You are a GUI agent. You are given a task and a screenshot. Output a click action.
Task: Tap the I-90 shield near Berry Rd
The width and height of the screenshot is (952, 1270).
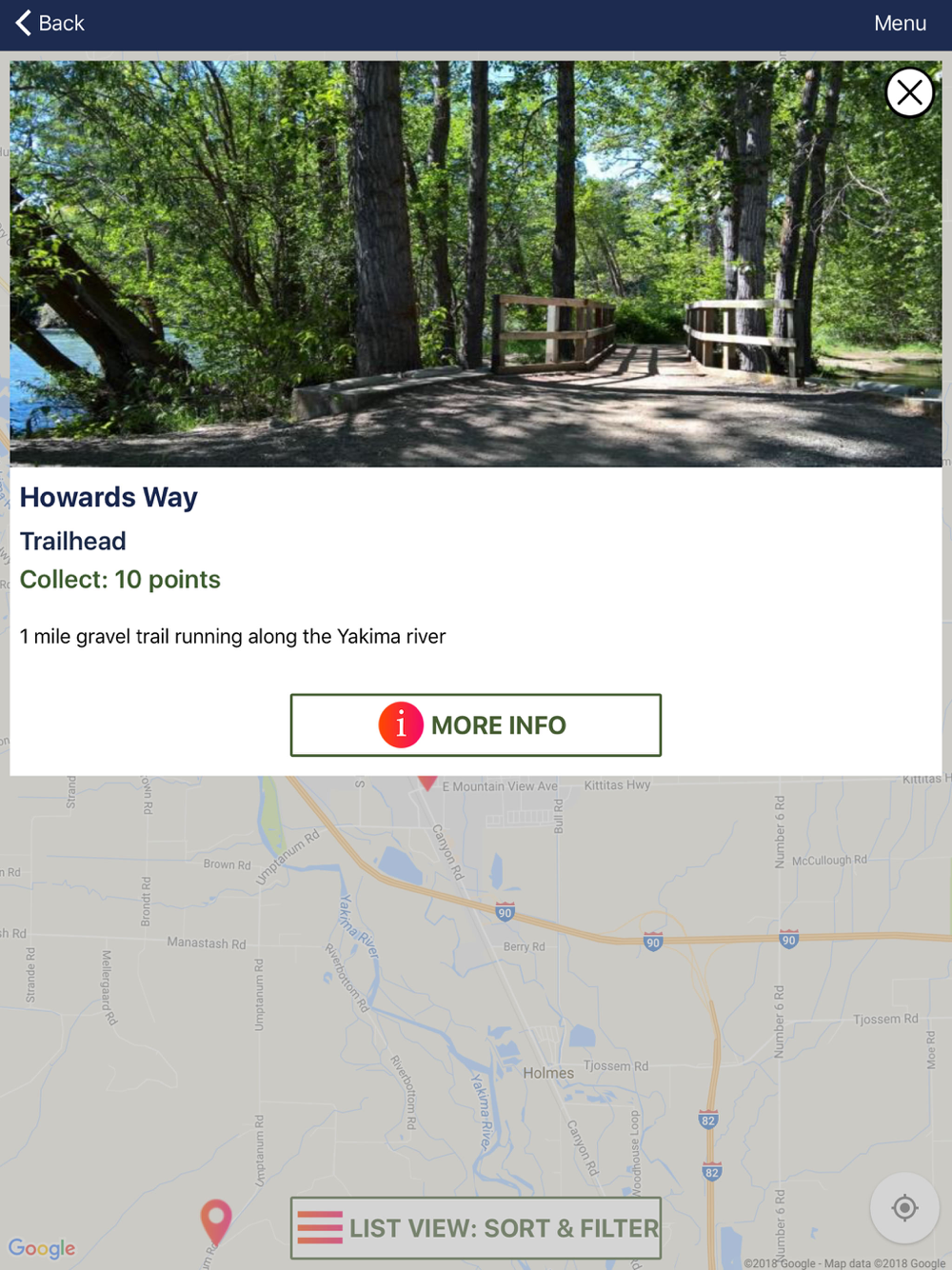506,912
